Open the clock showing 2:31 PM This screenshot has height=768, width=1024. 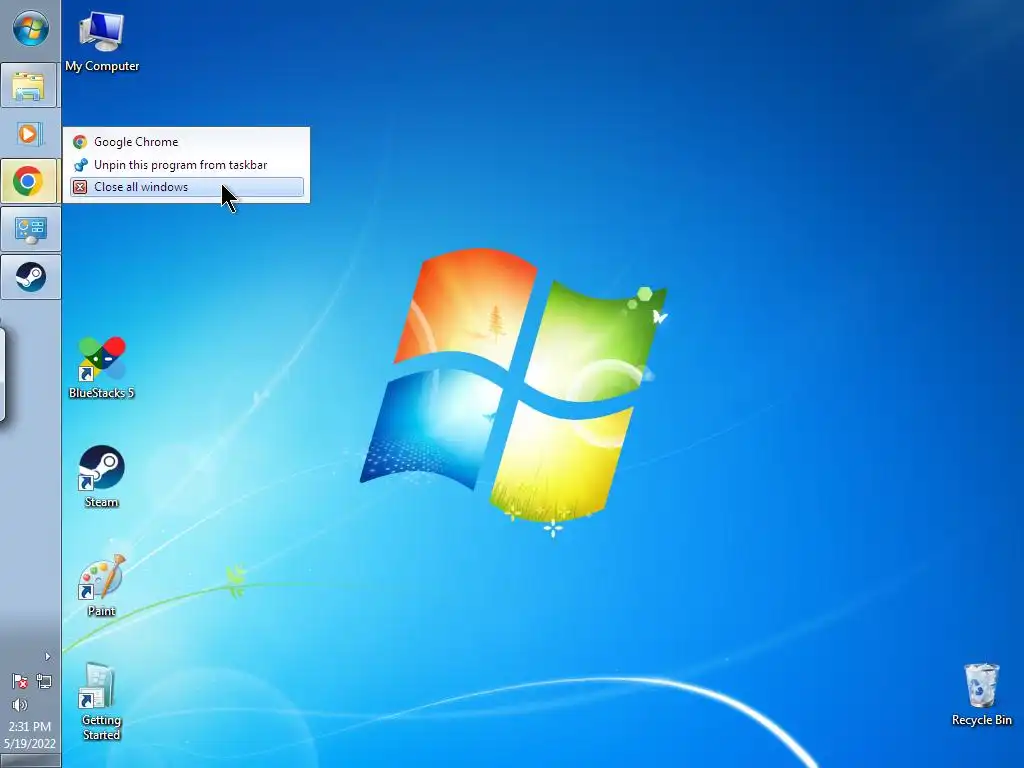[x=30, y=735]
